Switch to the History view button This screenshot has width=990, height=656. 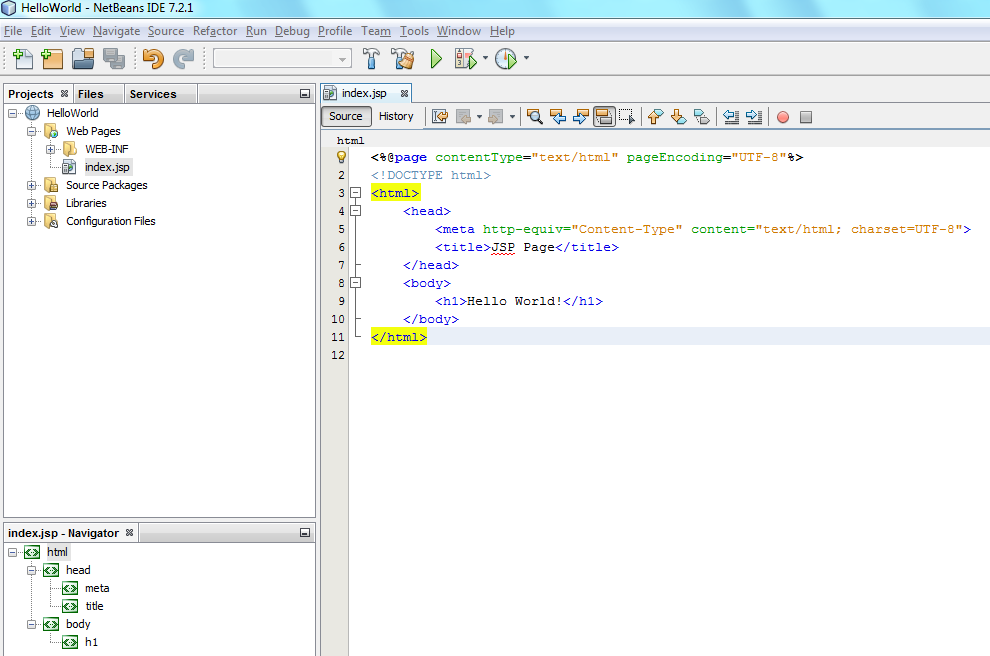pyautogui.click(x=396, y=116)
